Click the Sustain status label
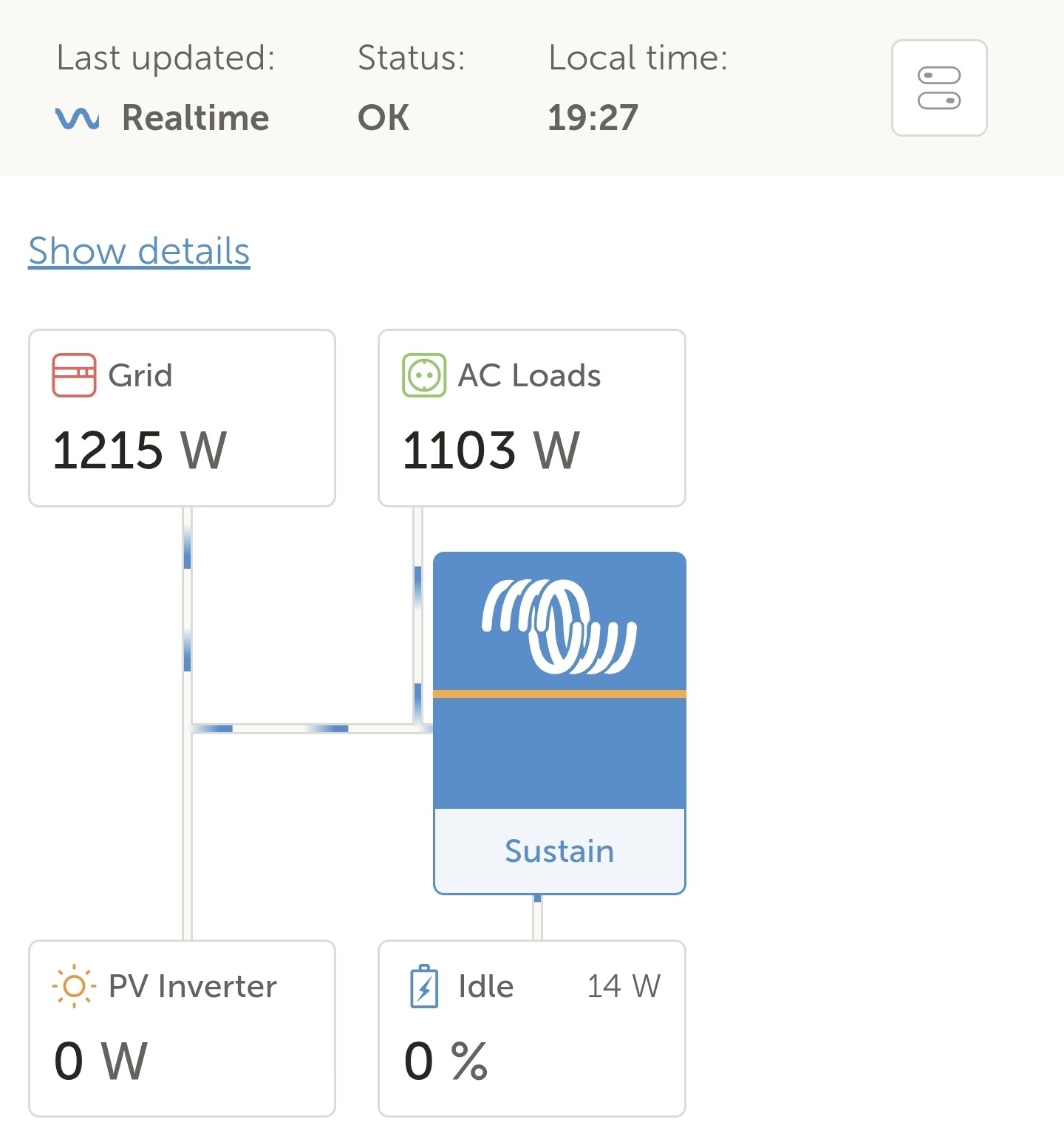1064x1139 pixels. [559, 851]
